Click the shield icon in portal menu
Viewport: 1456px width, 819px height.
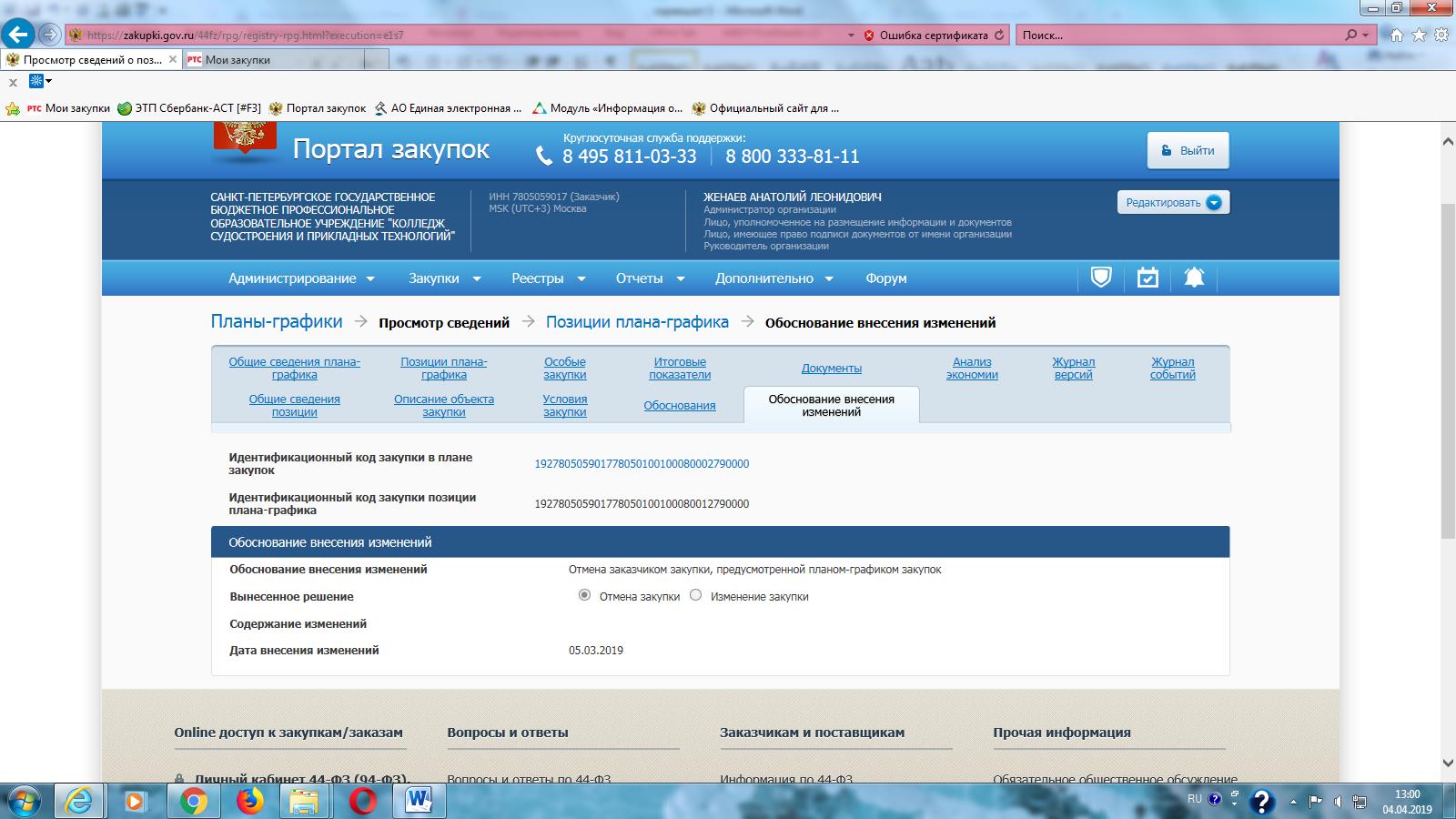click(x=1101, y=278)
